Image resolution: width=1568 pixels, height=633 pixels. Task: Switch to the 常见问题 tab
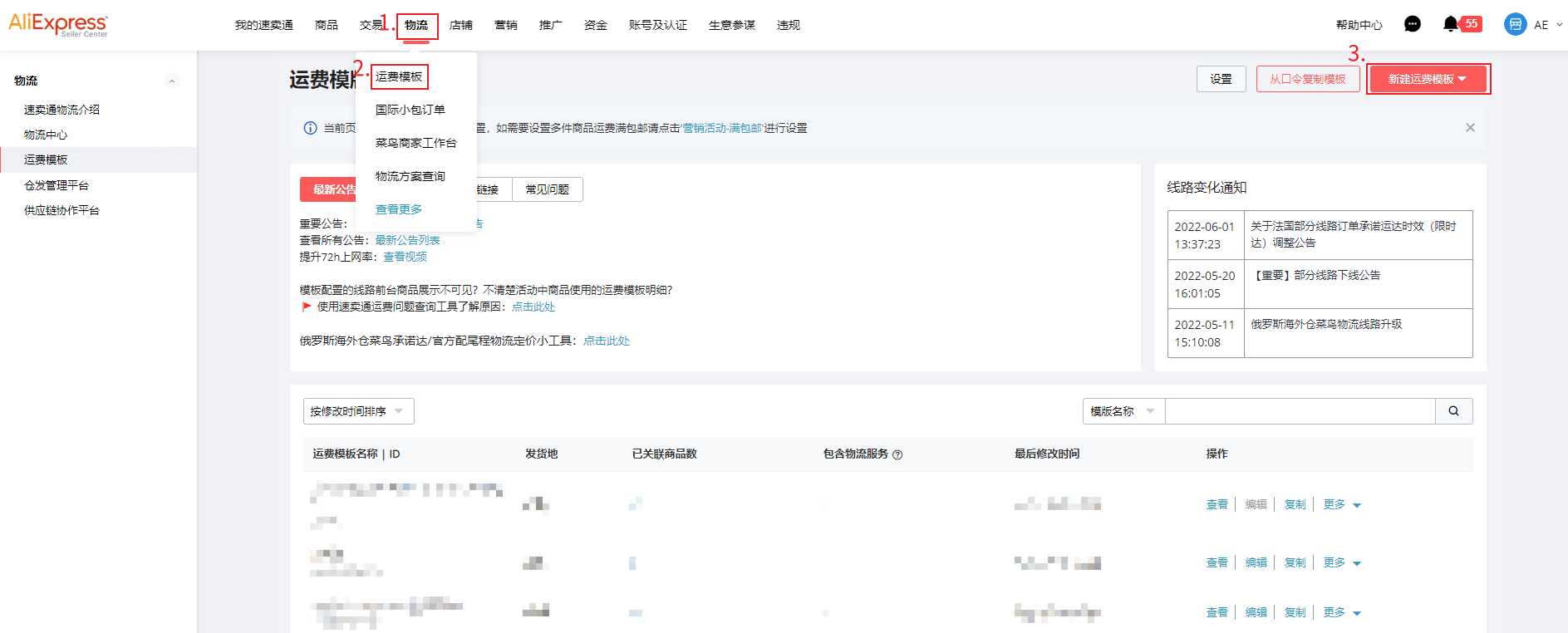click(548, 189)
